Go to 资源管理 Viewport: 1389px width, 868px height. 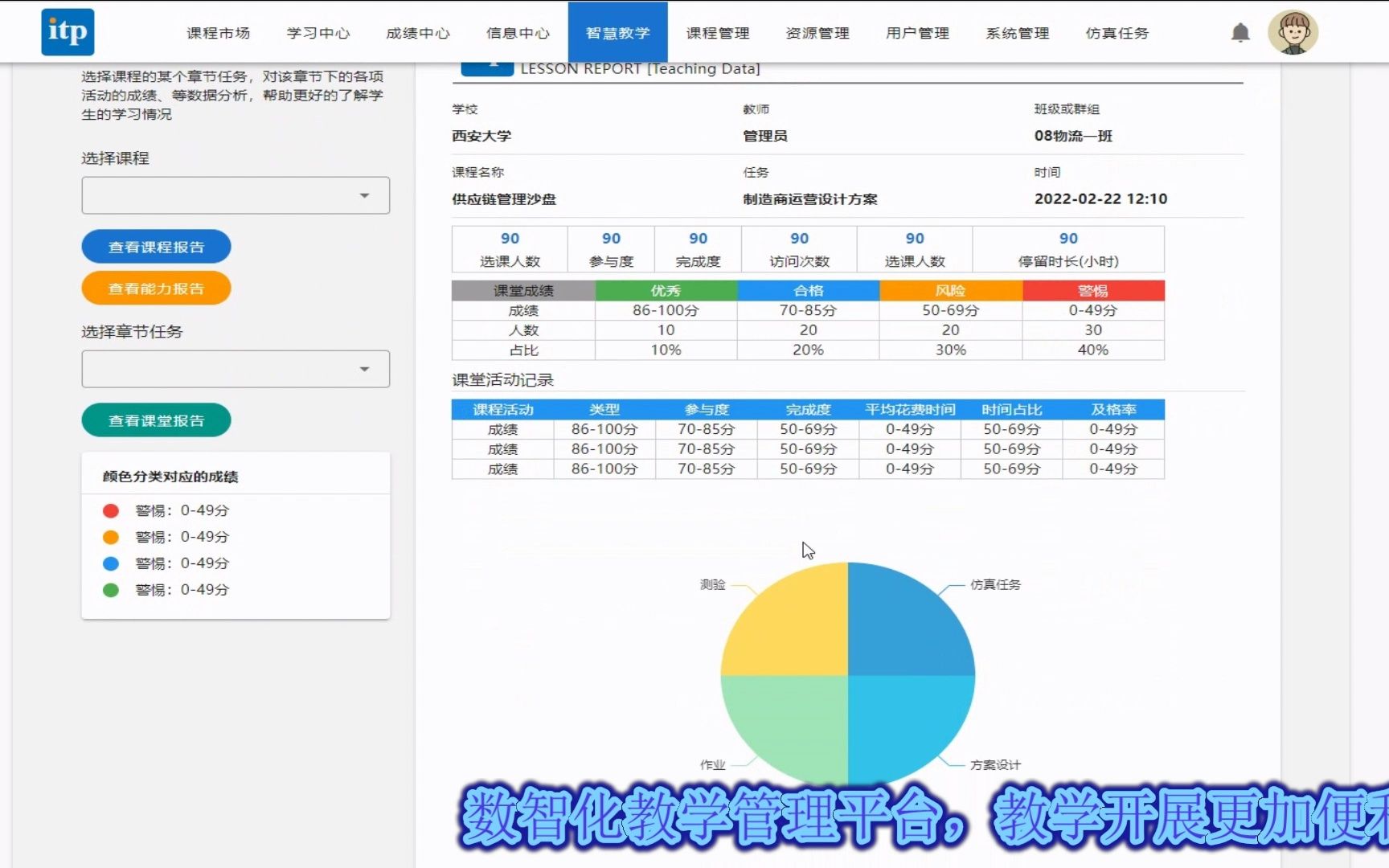pyautogui.click(x=817, y=33)
